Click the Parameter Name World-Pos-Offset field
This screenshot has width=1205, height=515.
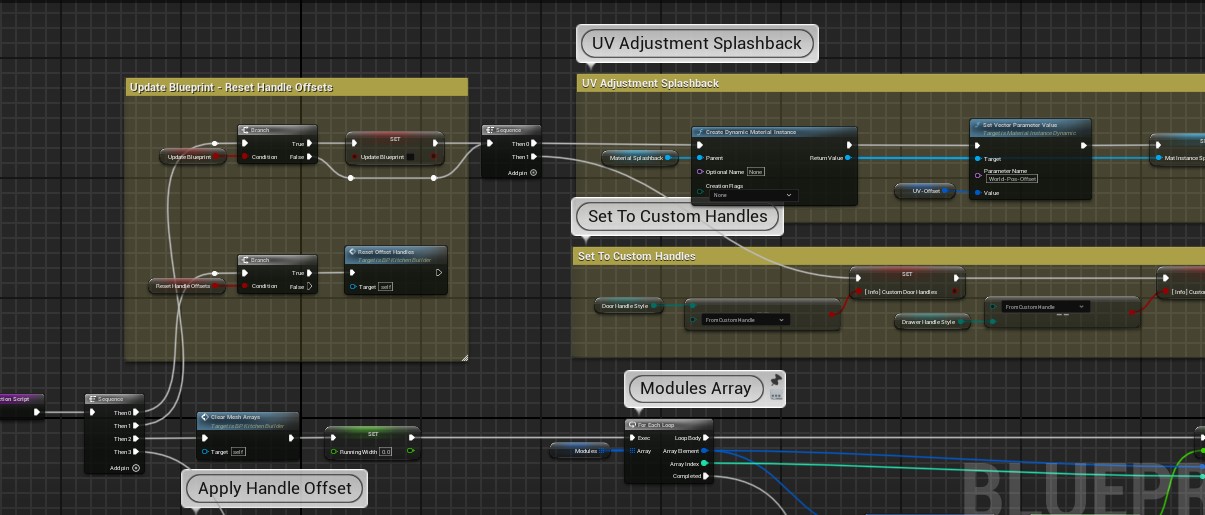(1012, 178)
